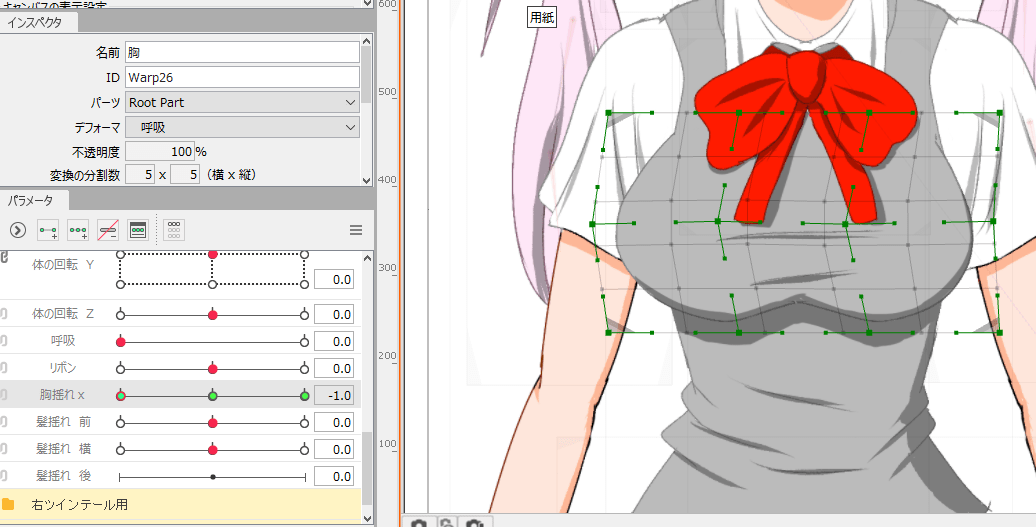Screen dimensions: 1036x527
Task: Click the yellow folder icon for 右ツインテール用
Action: tap(9, 505)
